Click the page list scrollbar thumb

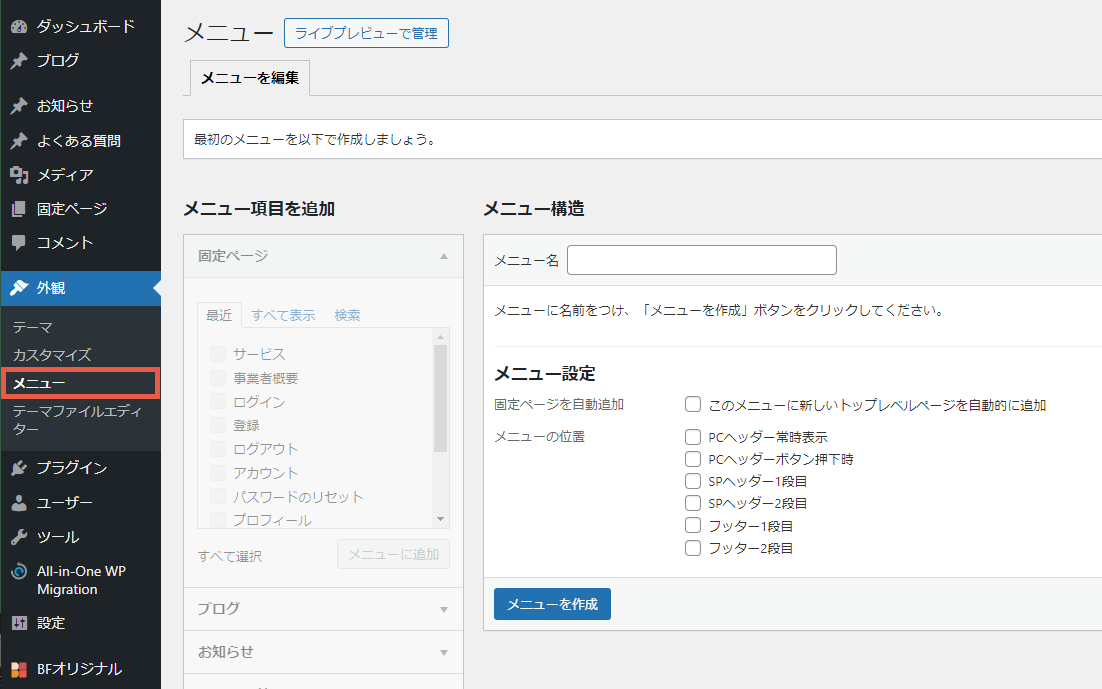click(441, 399)
